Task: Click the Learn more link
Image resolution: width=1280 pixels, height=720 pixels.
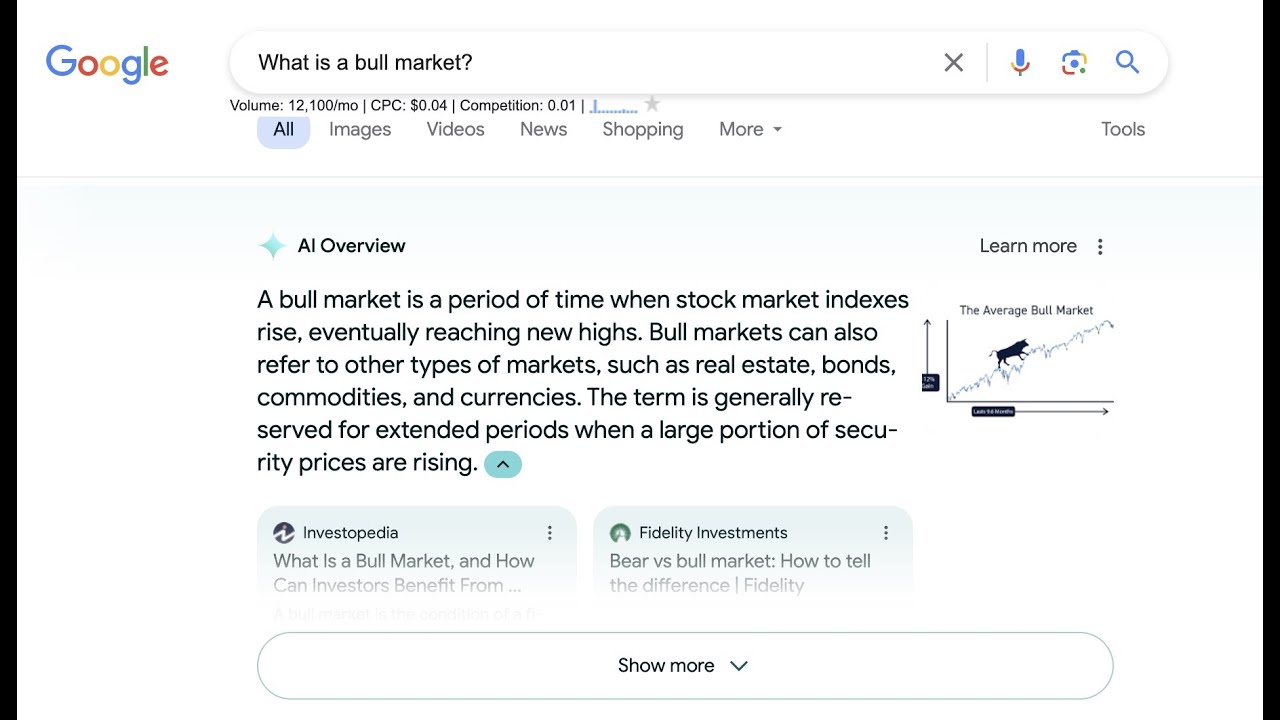Action: (1028, 246)
